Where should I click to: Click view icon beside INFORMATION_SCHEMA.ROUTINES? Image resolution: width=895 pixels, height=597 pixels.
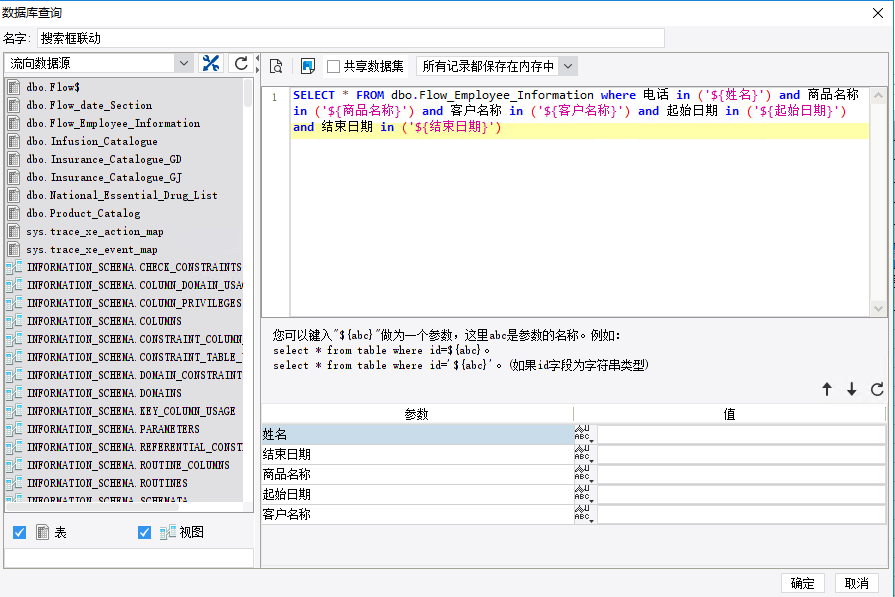[x=14, y=483]
